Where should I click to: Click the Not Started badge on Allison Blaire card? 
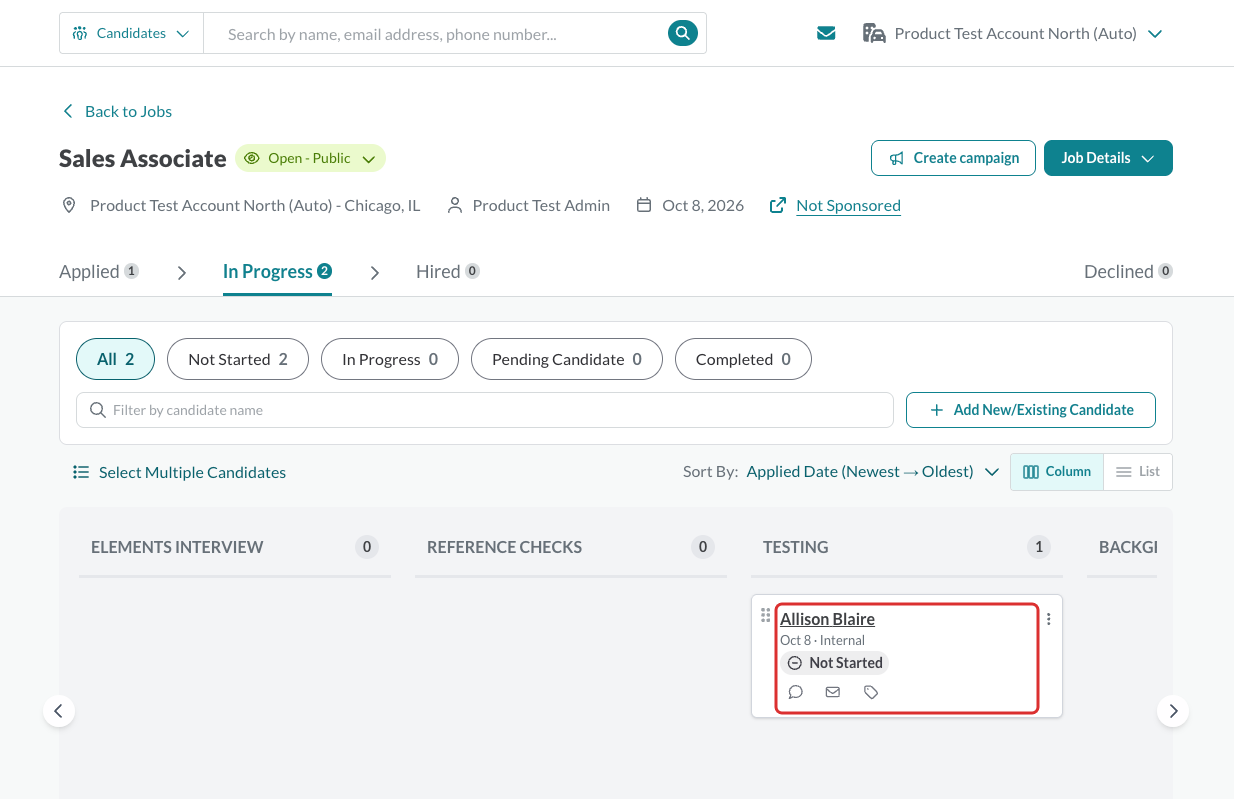pos(834,663)
